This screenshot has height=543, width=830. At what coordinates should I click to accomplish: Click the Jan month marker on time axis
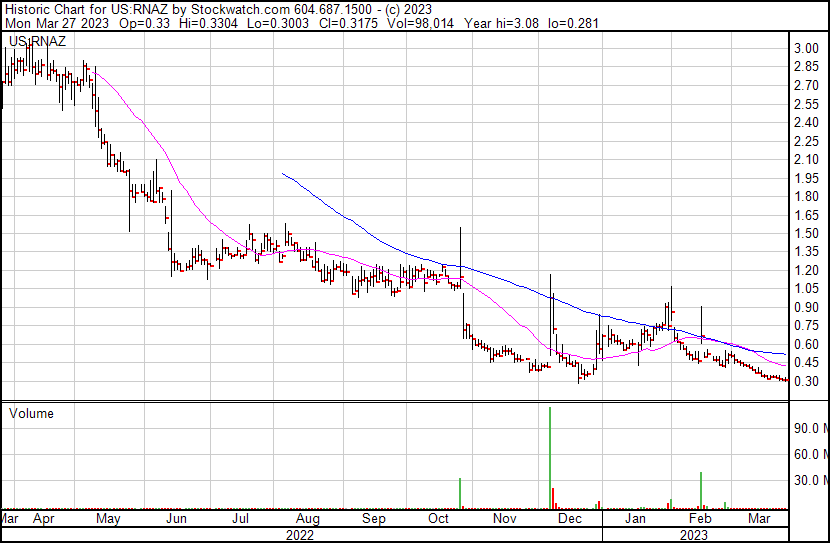pyautogui.click(x=635, y=519)
